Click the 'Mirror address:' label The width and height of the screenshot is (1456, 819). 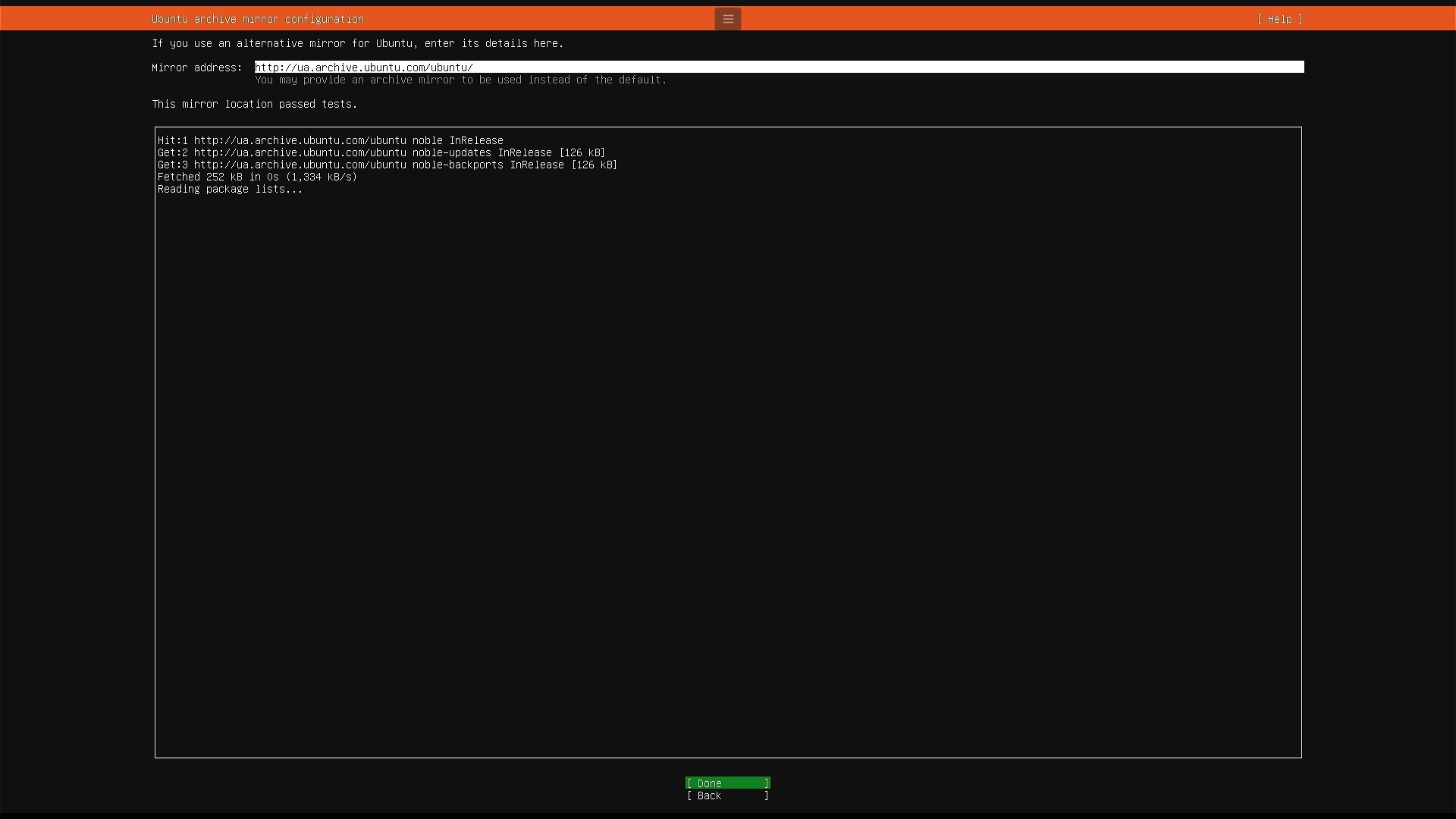[196, 67]
